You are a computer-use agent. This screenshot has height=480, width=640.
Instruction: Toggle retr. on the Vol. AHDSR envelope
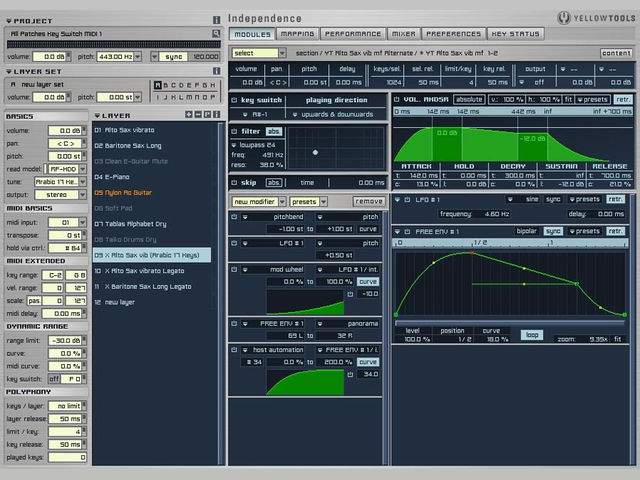623,99
